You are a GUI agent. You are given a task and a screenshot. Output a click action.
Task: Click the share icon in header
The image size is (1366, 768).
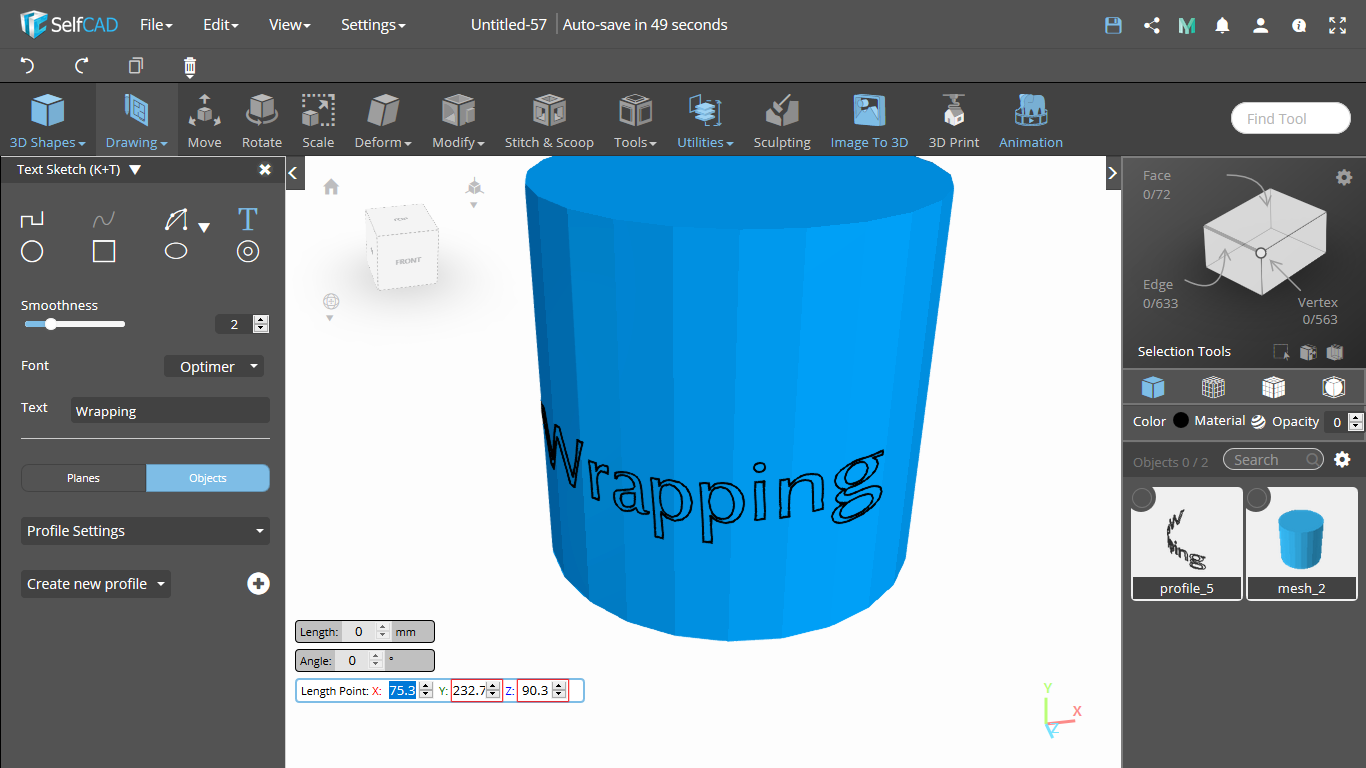1151,25
